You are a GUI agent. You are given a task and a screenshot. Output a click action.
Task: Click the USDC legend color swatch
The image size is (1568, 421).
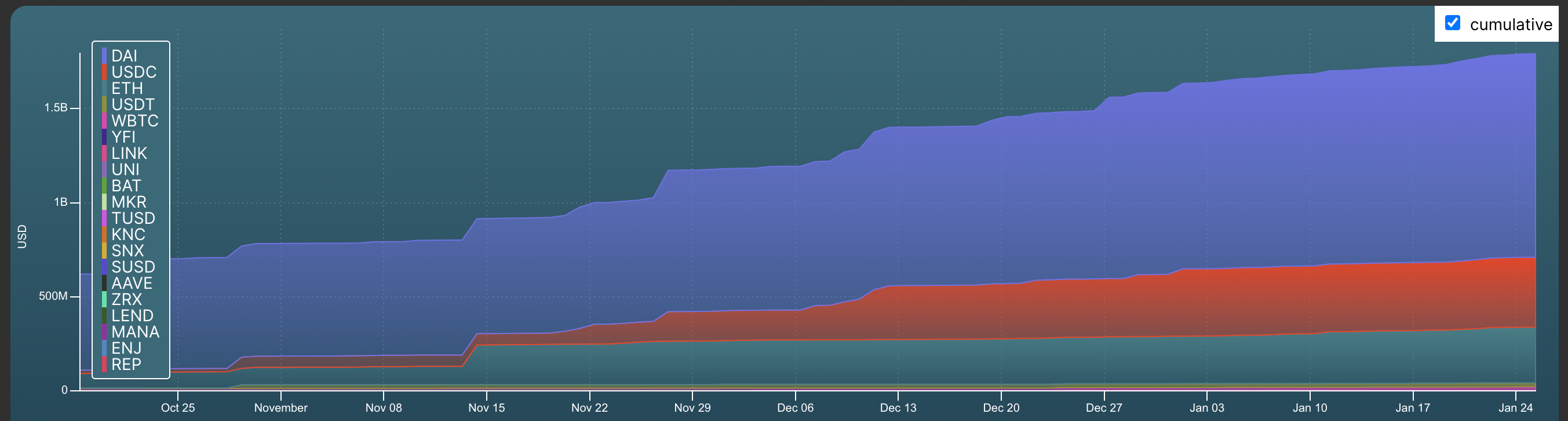(x=105, y=72)
